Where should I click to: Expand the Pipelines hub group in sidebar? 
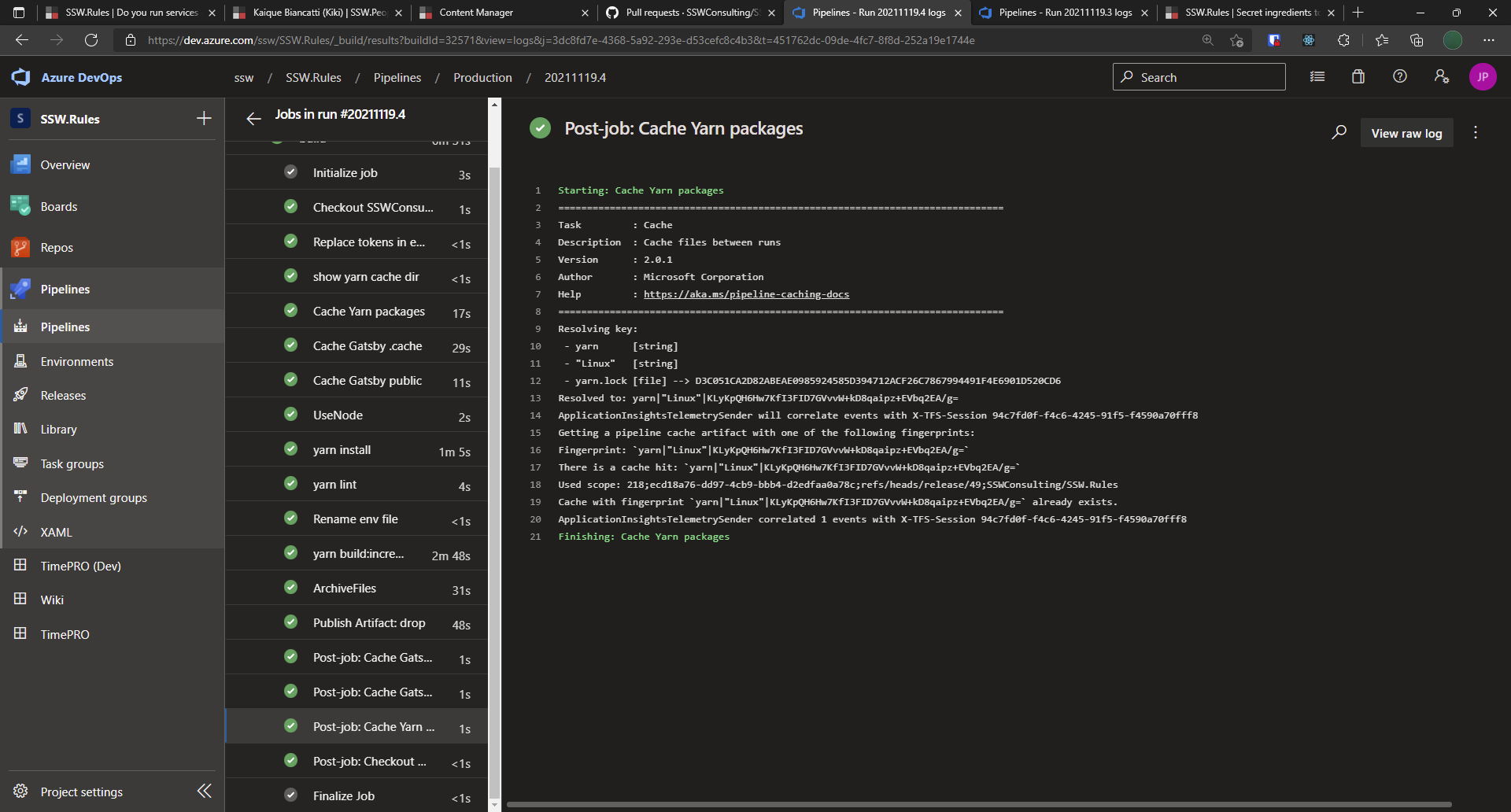(112, 289)
